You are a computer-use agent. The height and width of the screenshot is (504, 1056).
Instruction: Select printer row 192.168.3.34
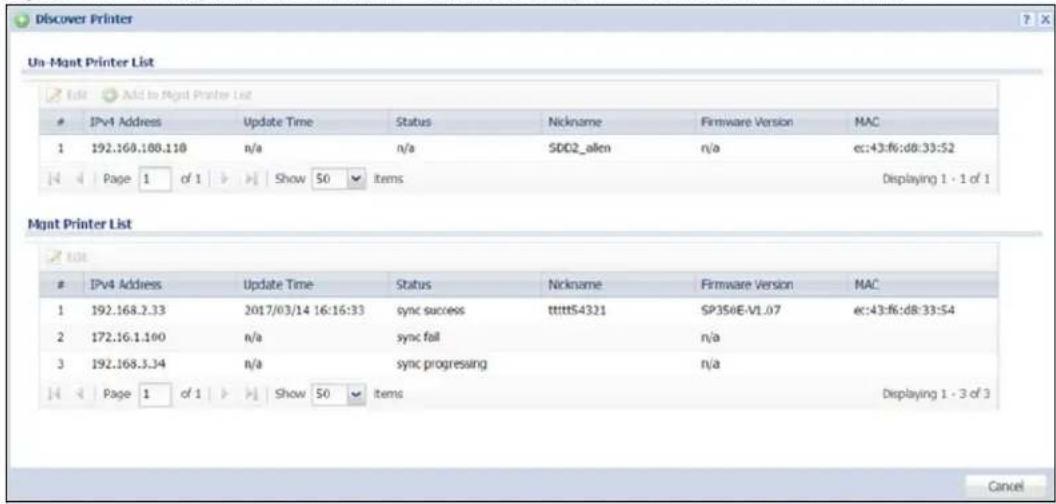point(518,363)
